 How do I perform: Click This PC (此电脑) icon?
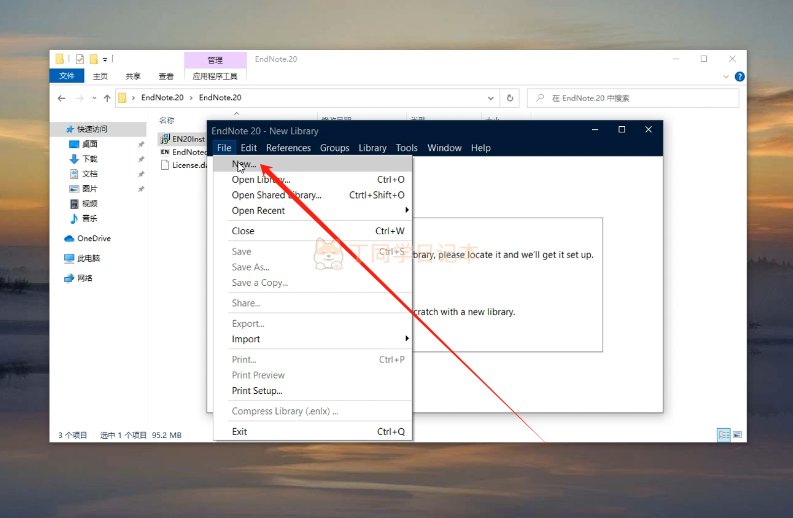pyautogui.click(x=69, y=258)
